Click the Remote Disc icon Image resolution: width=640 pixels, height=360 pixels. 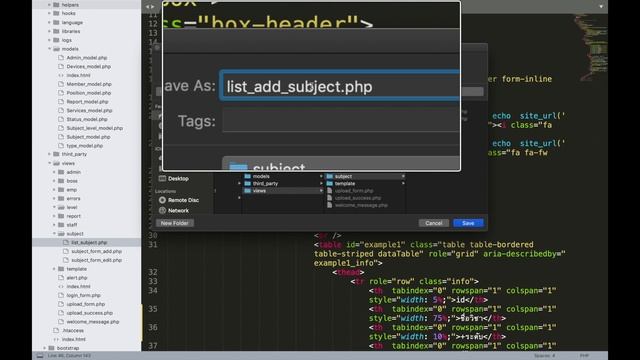(162, 200)
